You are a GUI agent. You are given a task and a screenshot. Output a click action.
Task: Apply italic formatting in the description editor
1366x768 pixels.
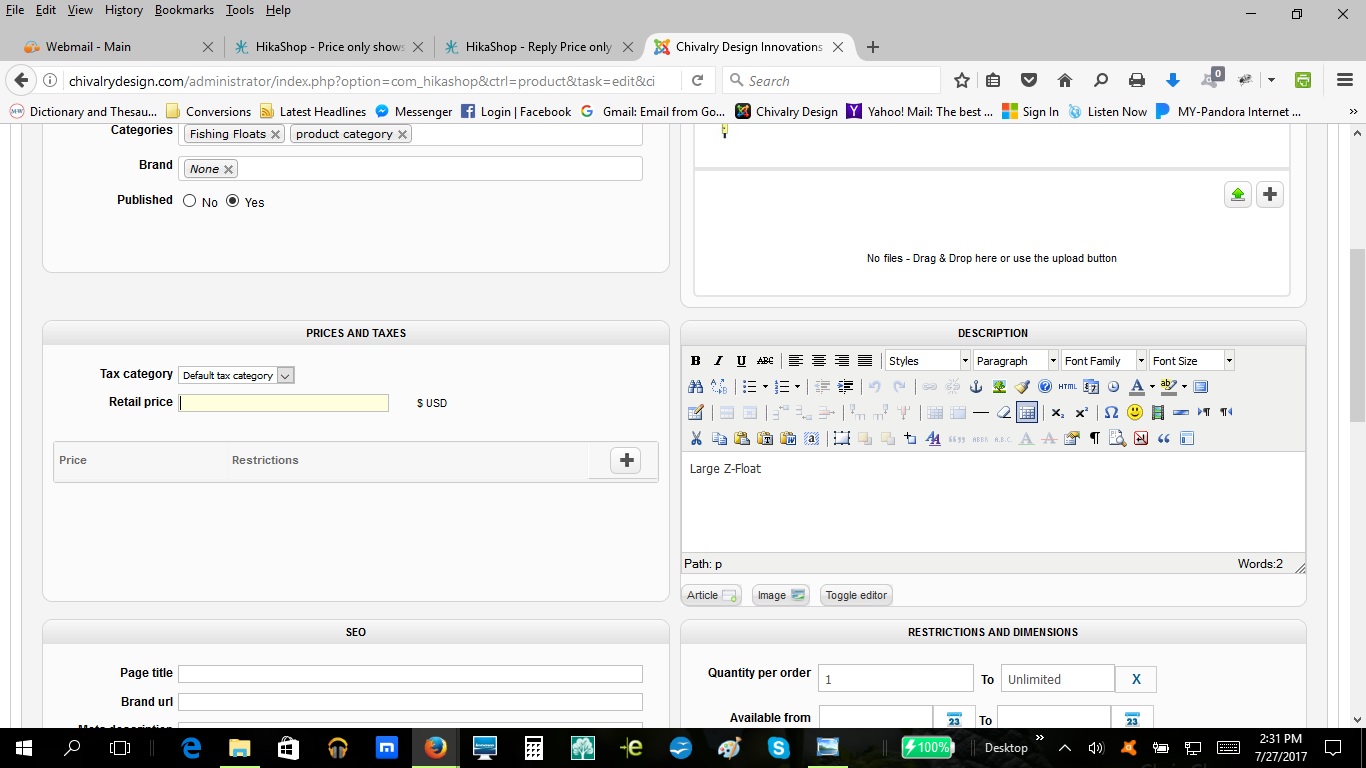point(718,361)
